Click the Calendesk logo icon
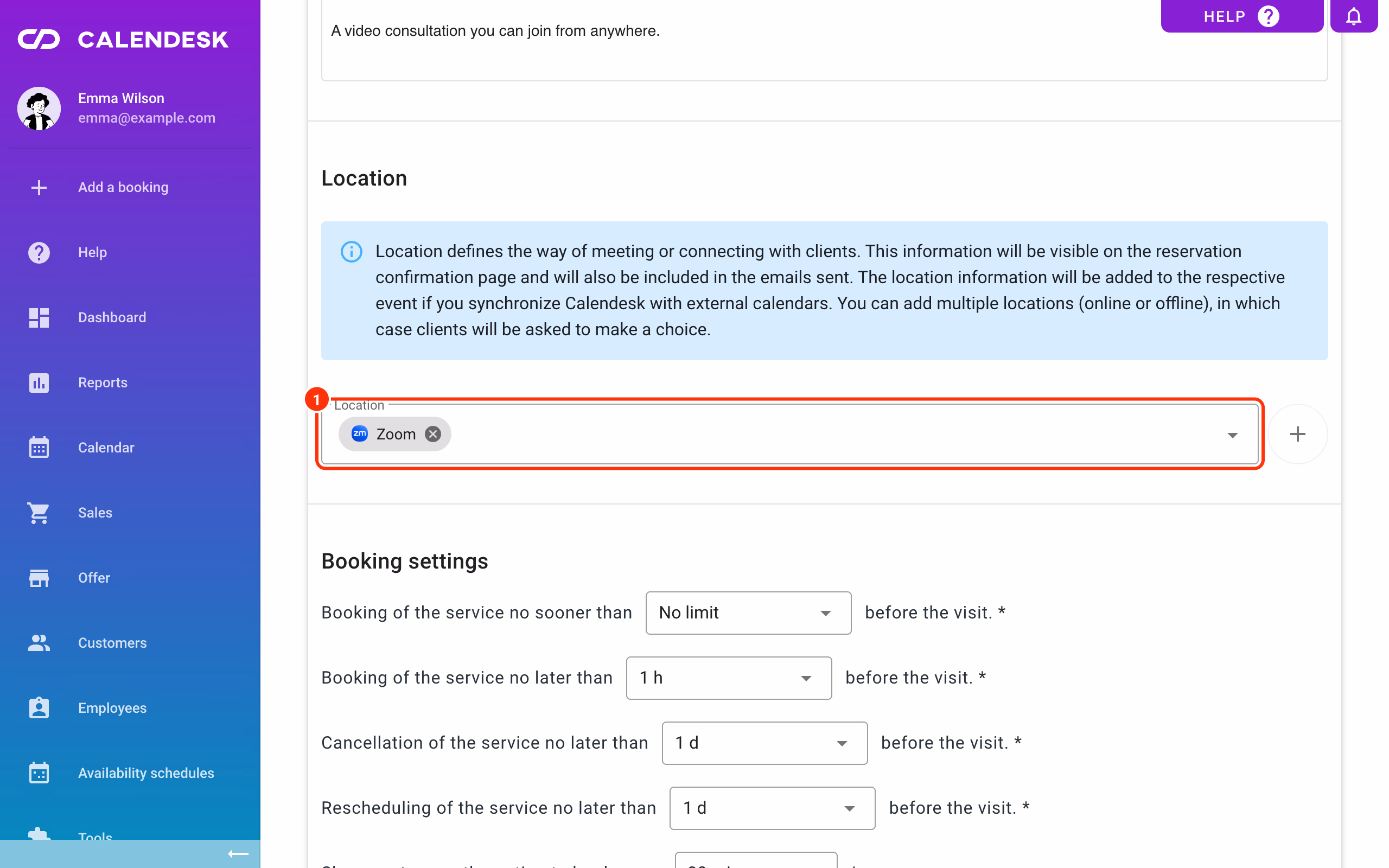 pos(39,39)
